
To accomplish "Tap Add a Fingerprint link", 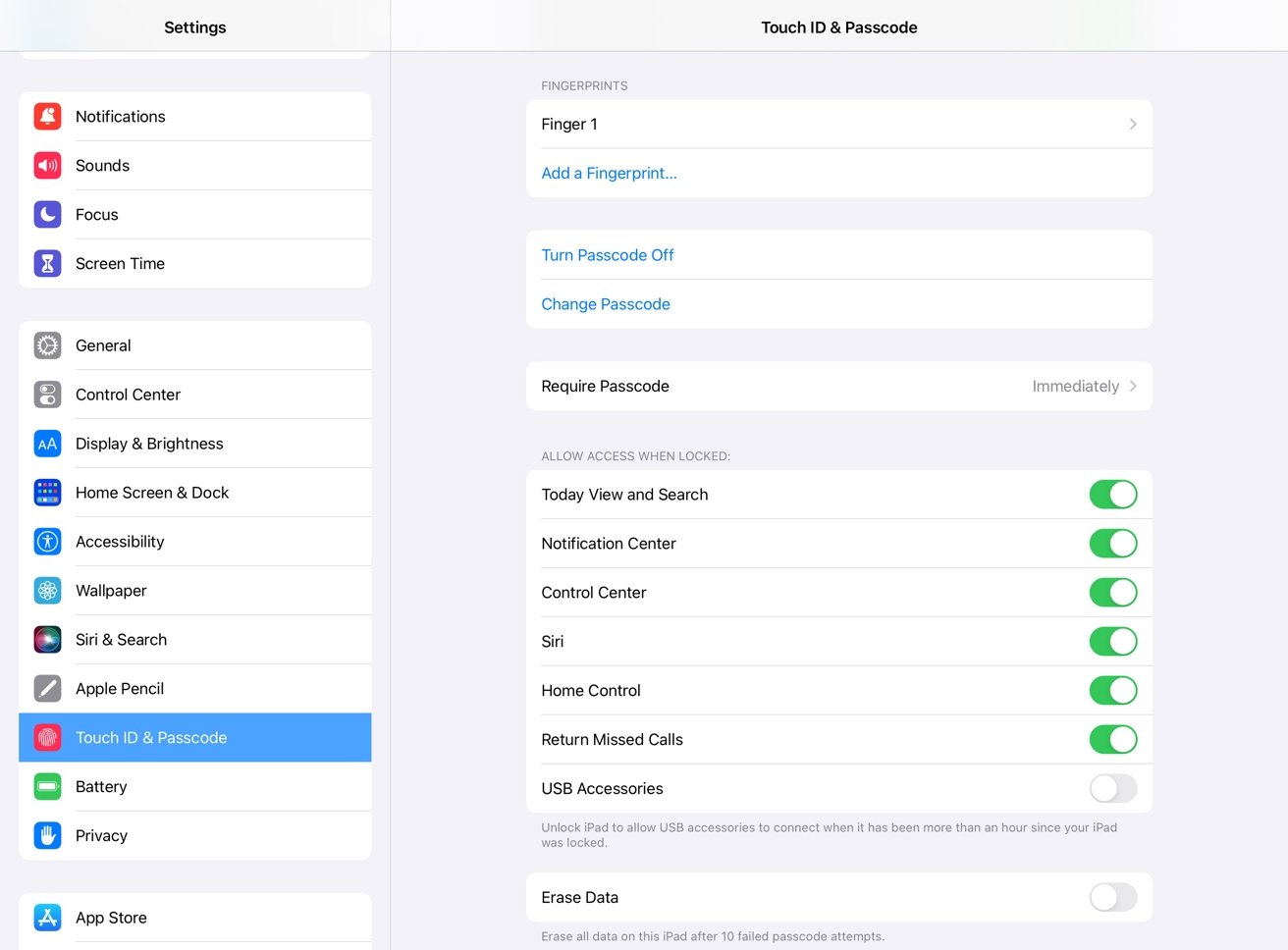I will (609, 174).
